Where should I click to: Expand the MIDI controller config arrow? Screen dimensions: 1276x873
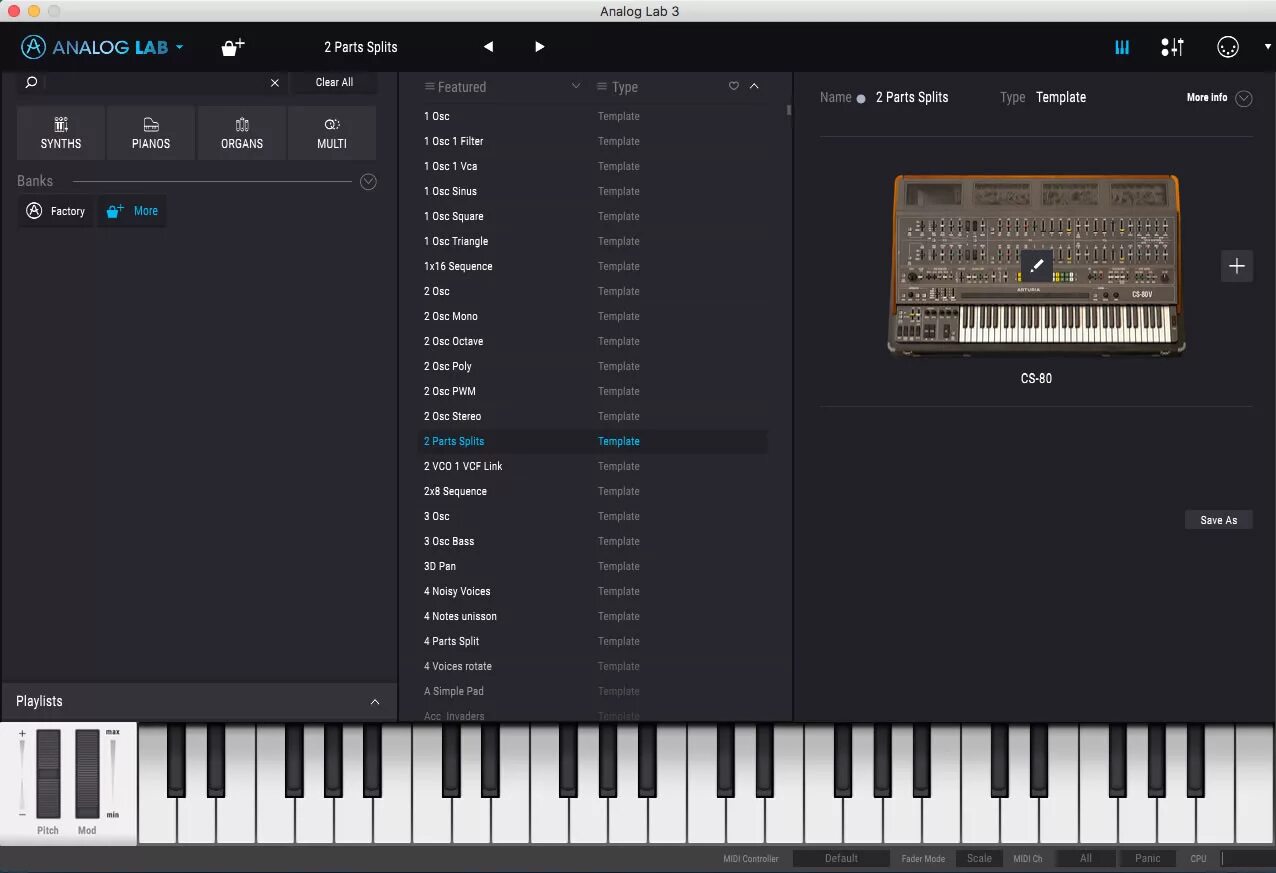click(x=1268, y=47)
